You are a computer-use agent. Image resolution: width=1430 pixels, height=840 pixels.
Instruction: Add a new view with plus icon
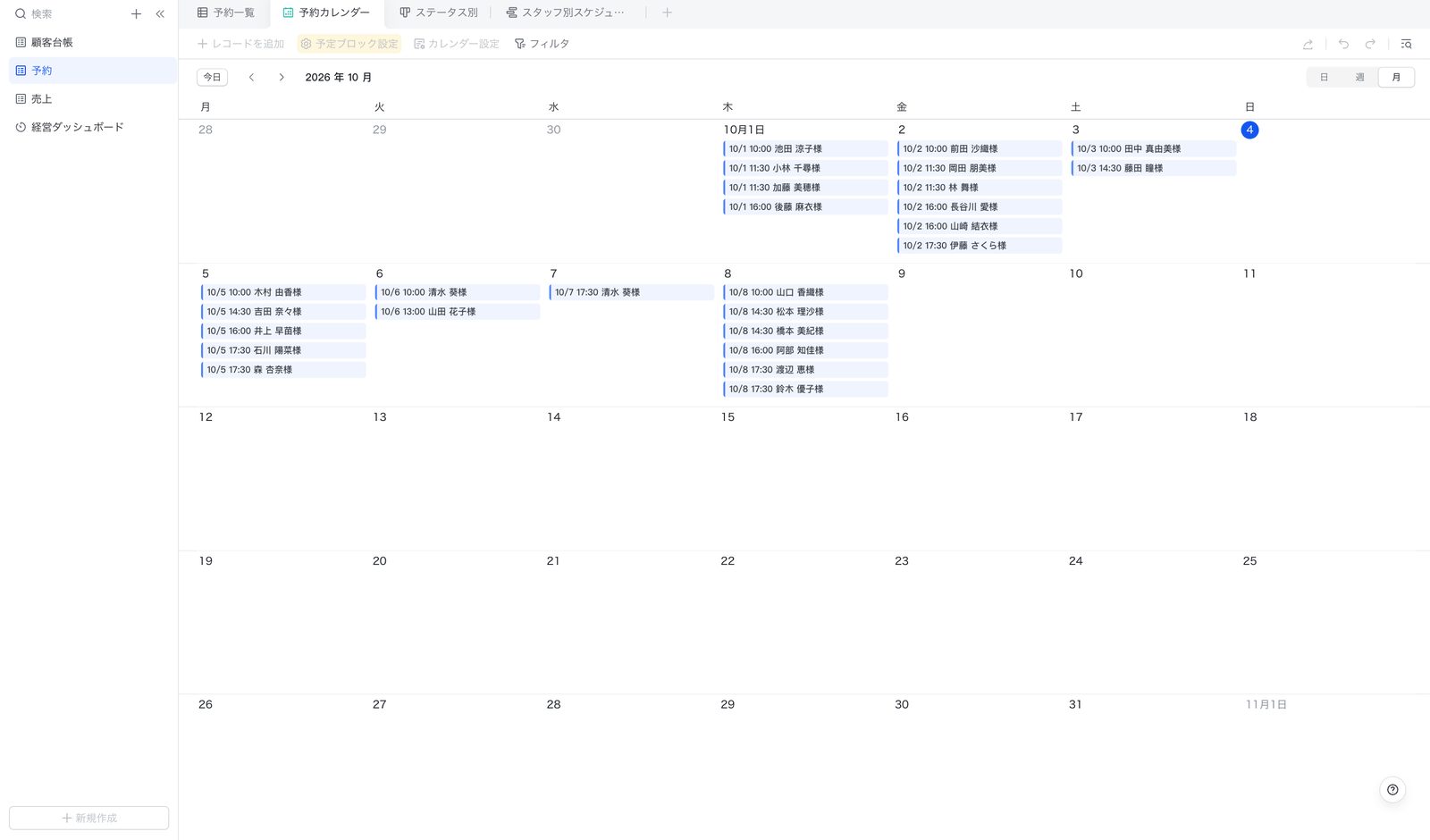pyautogui.click(x=667, y=13)
